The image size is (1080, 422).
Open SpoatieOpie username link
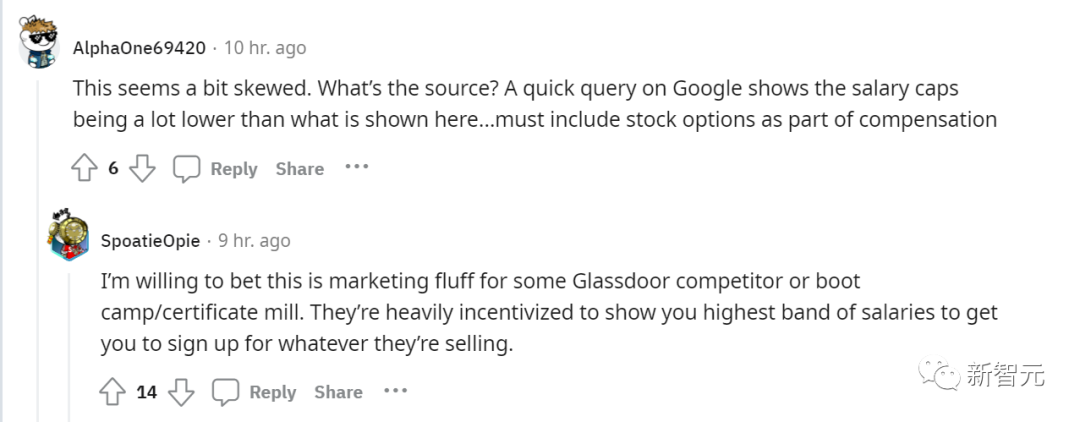coord(150,241)
